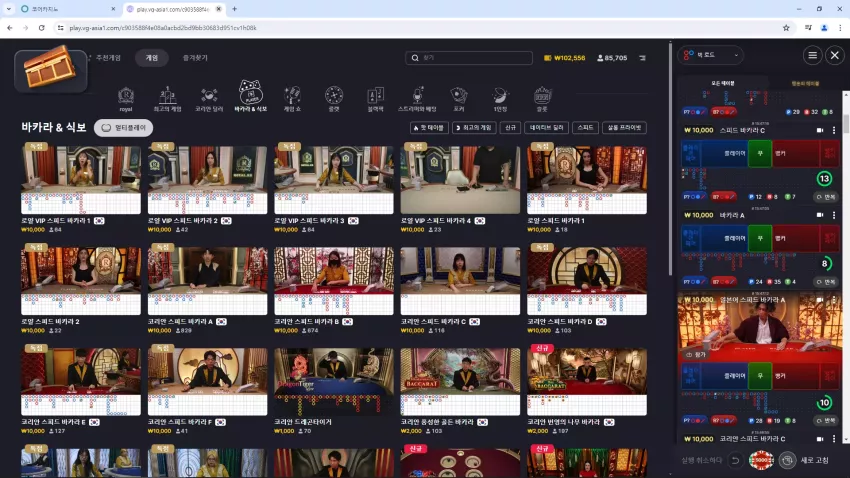Filter by 스피드 speed games
This screenshot has width=850, height=478.
coord(585,128)
